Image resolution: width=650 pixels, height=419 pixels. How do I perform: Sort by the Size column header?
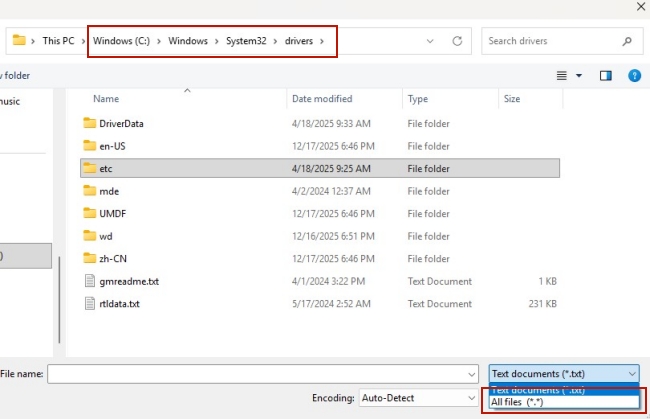(x=512, y=99)
